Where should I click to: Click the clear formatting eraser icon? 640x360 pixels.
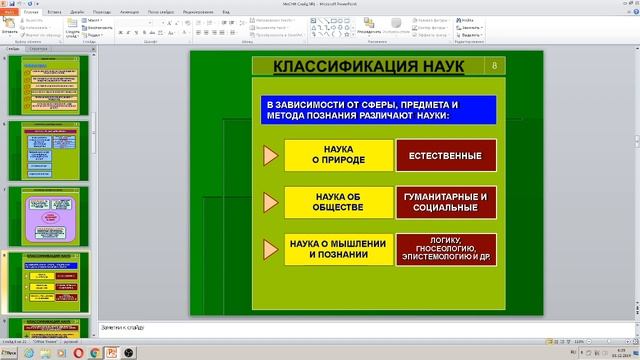[187, 23]
